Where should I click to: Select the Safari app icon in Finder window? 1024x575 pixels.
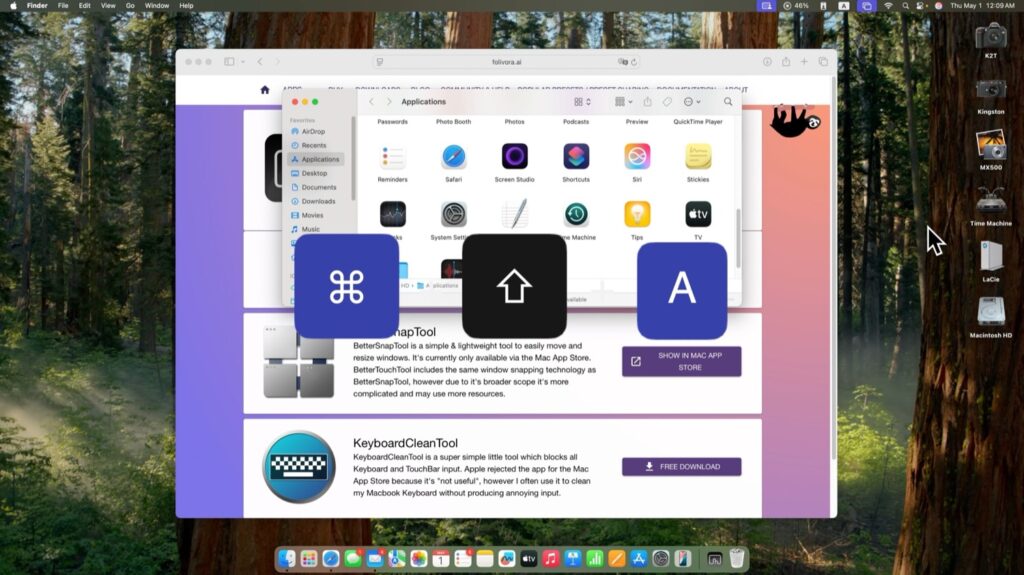pos(453,157)
